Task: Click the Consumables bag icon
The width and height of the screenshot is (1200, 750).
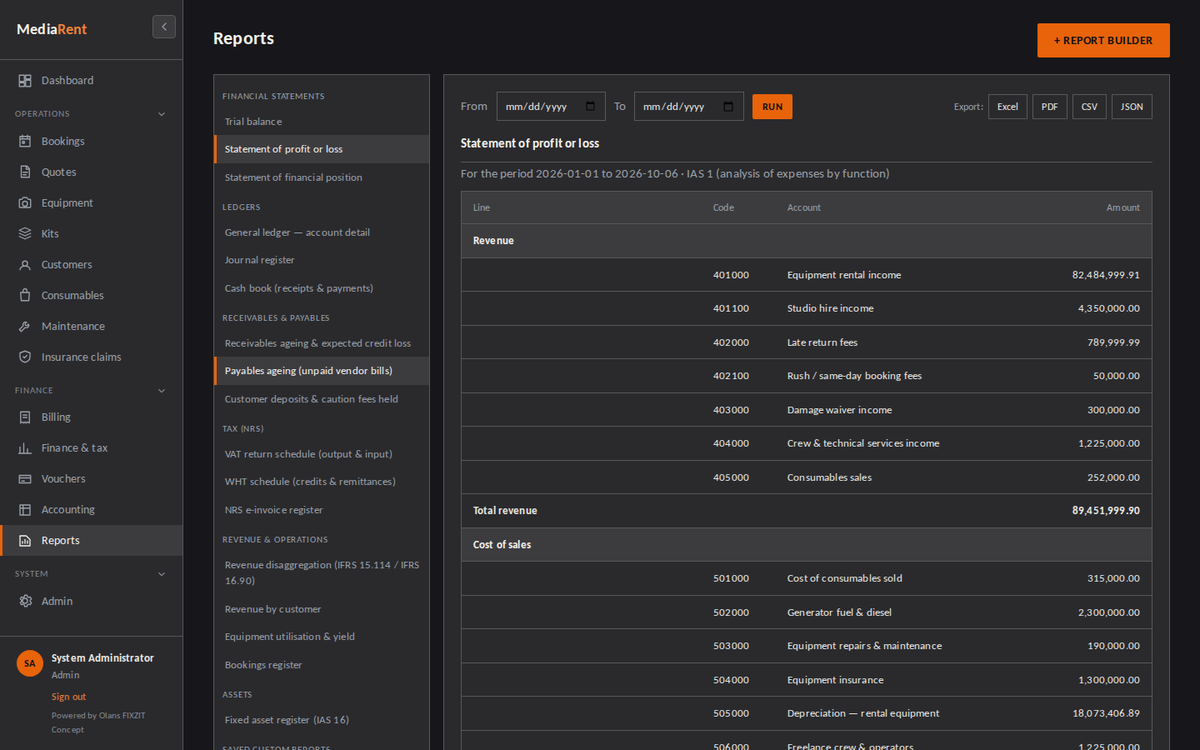Action: point(25,296)
